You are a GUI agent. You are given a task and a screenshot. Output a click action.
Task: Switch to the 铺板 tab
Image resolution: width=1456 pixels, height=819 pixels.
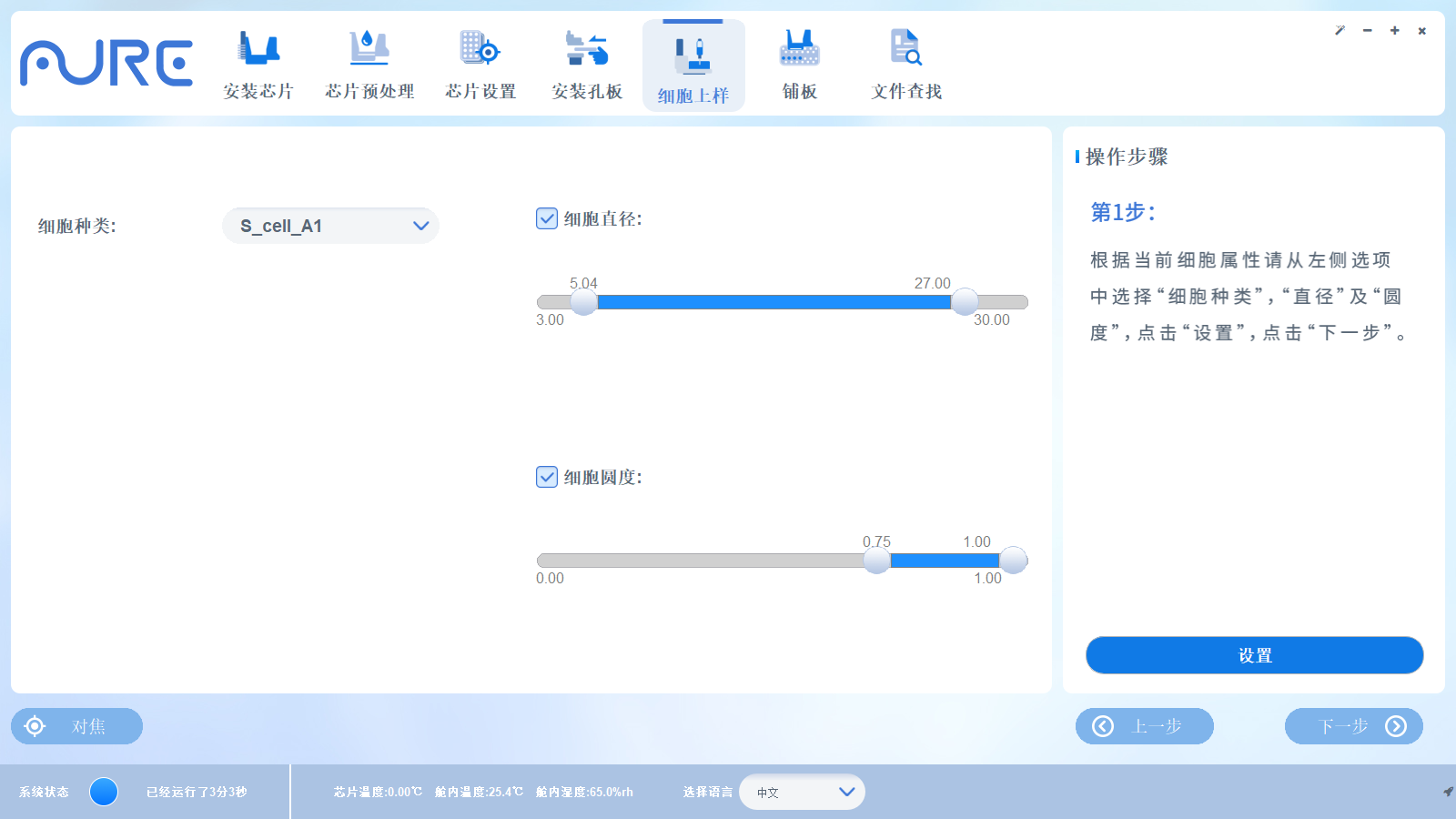tap(800, 65)
